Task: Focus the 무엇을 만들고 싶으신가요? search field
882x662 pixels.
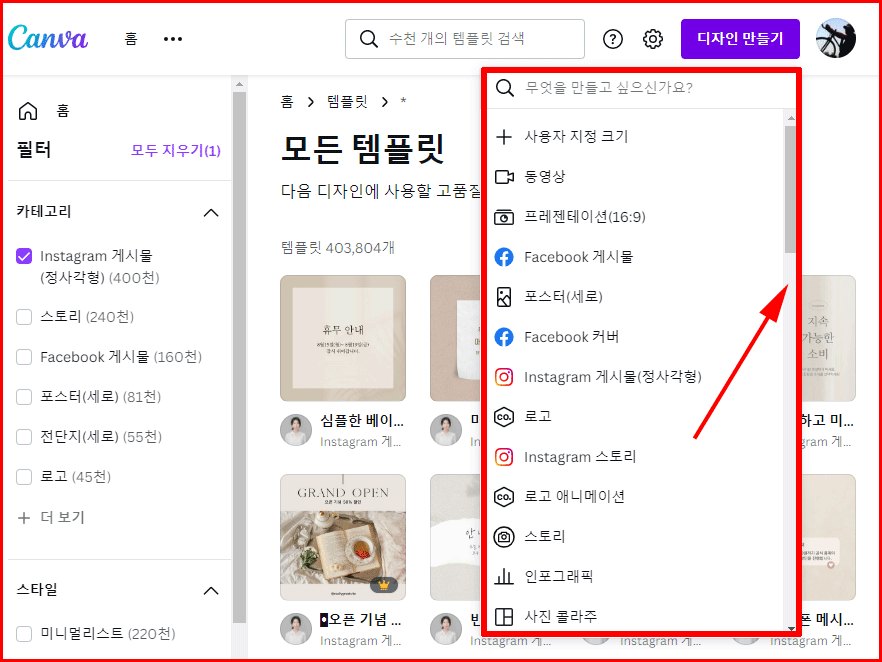Action: coord(641,88)
